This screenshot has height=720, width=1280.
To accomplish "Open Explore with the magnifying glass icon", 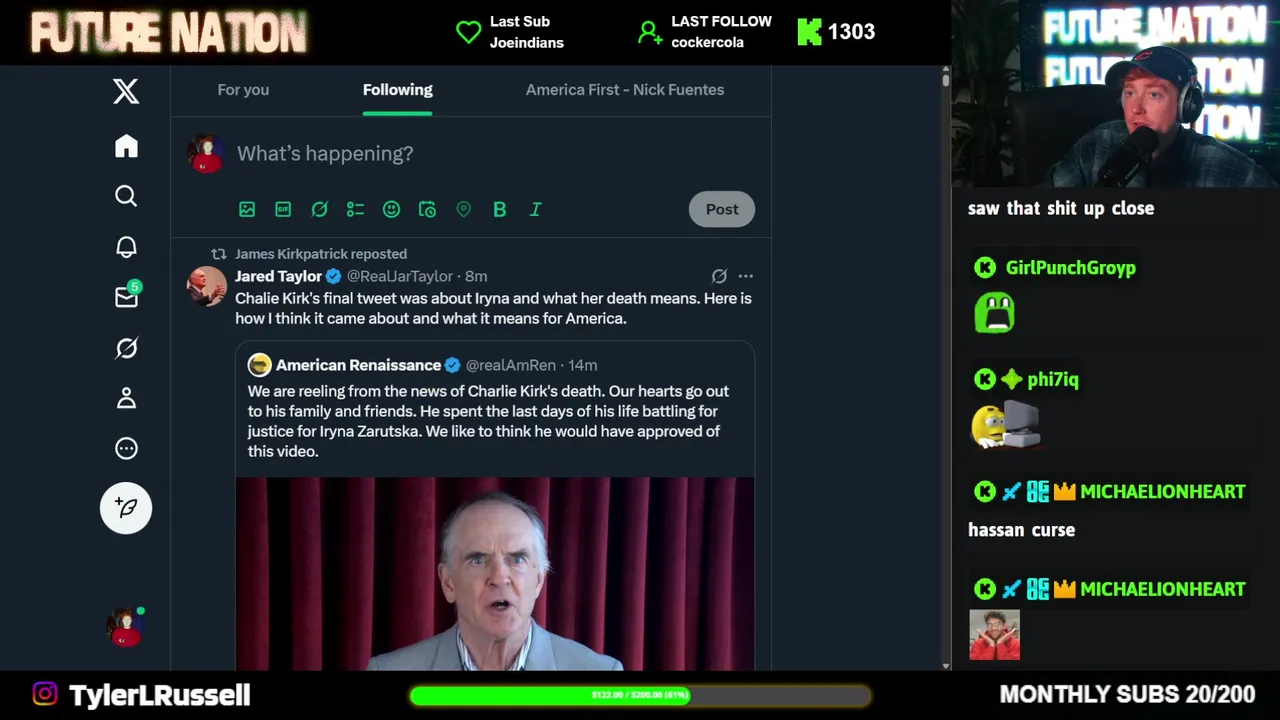I will [x=126, y=196].
